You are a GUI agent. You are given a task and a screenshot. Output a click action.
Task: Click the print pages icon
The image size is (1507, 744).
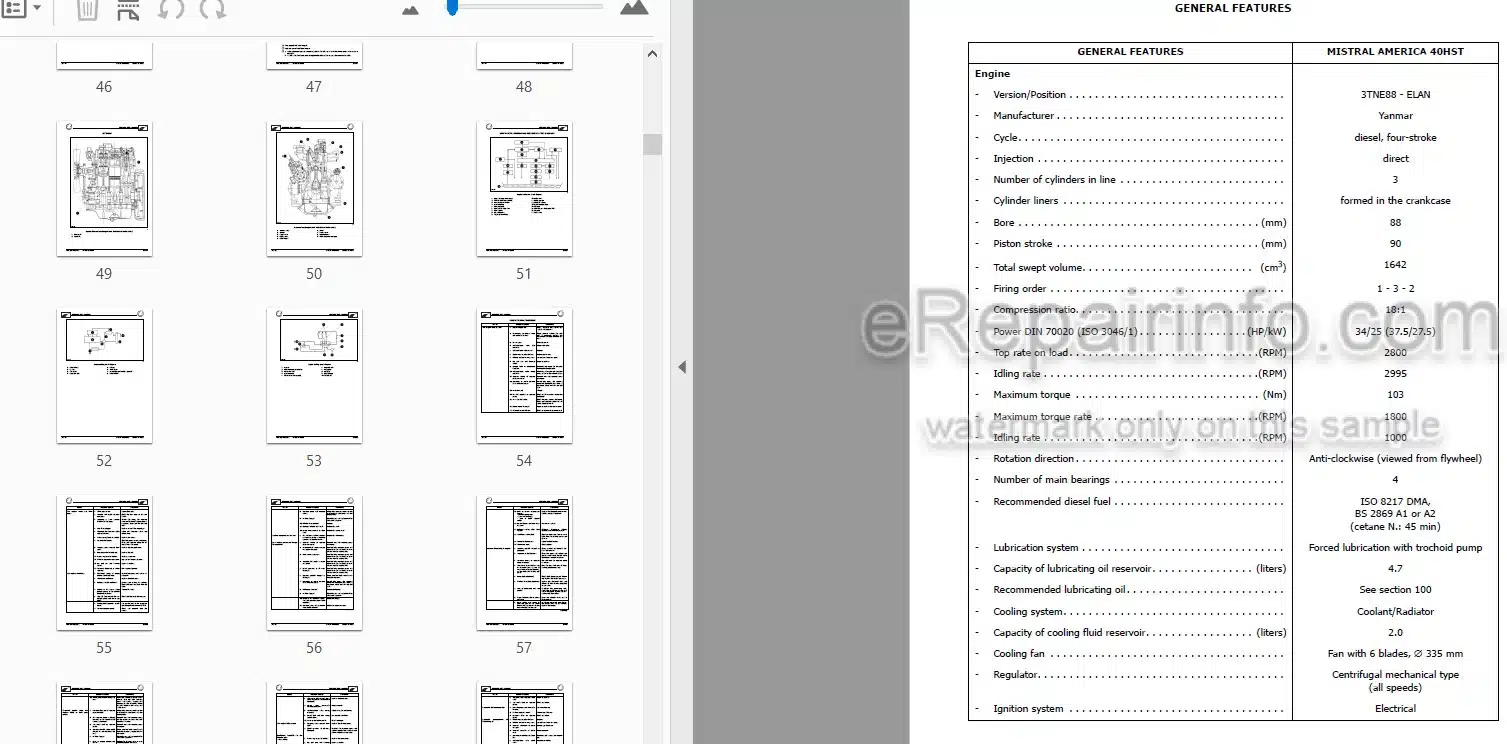pos(128,10)
